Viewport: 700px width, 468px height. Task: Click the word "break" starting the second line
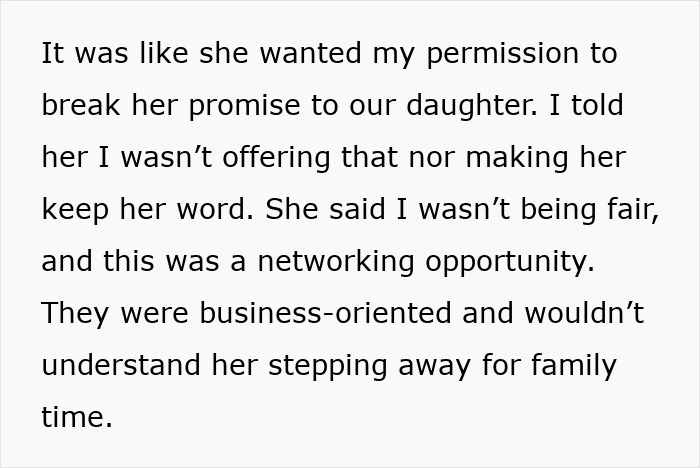[81, 105]
